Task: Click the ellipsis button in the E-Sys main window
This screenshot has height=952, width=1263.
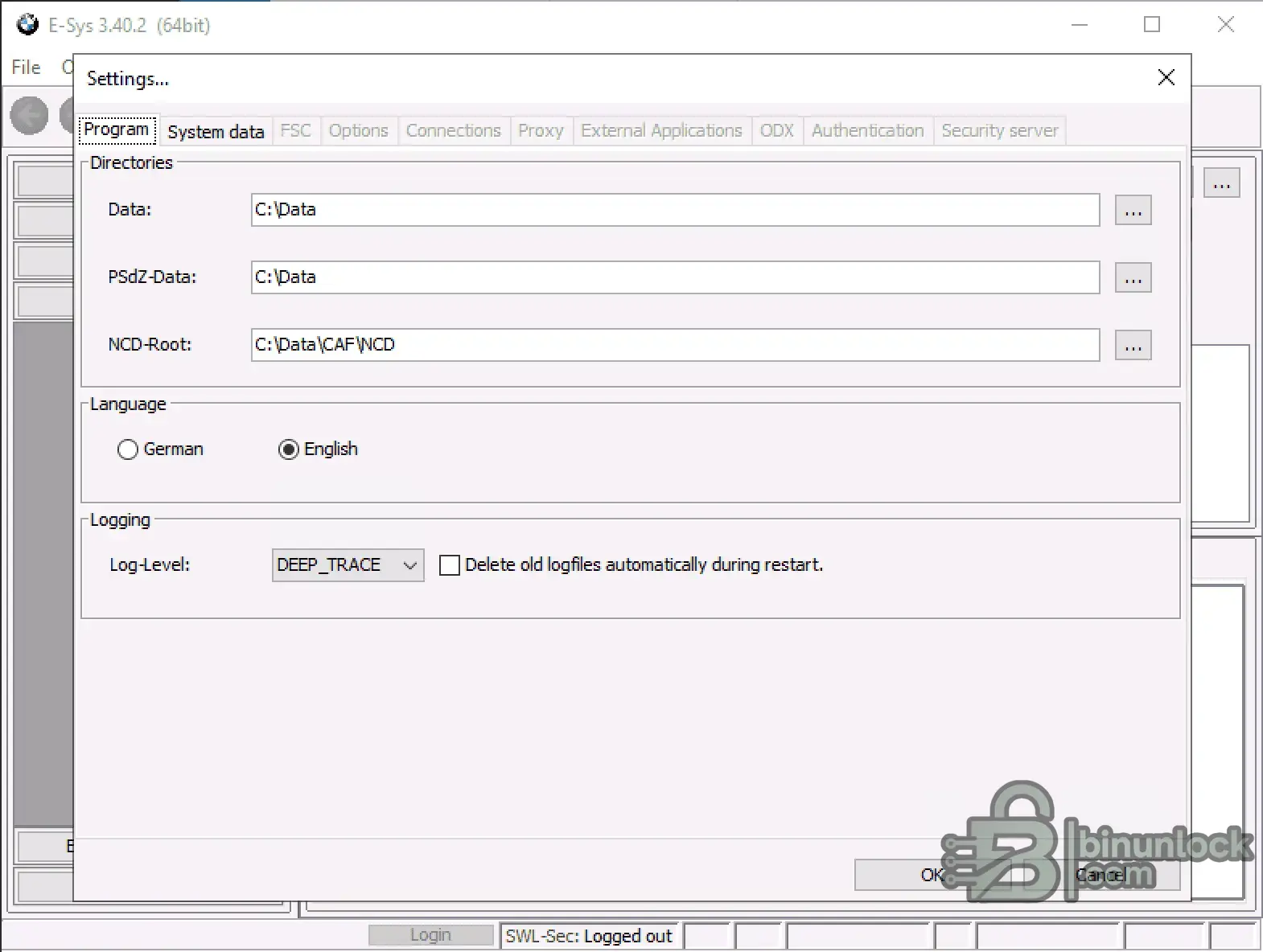Action: (x=1222, y=183)
